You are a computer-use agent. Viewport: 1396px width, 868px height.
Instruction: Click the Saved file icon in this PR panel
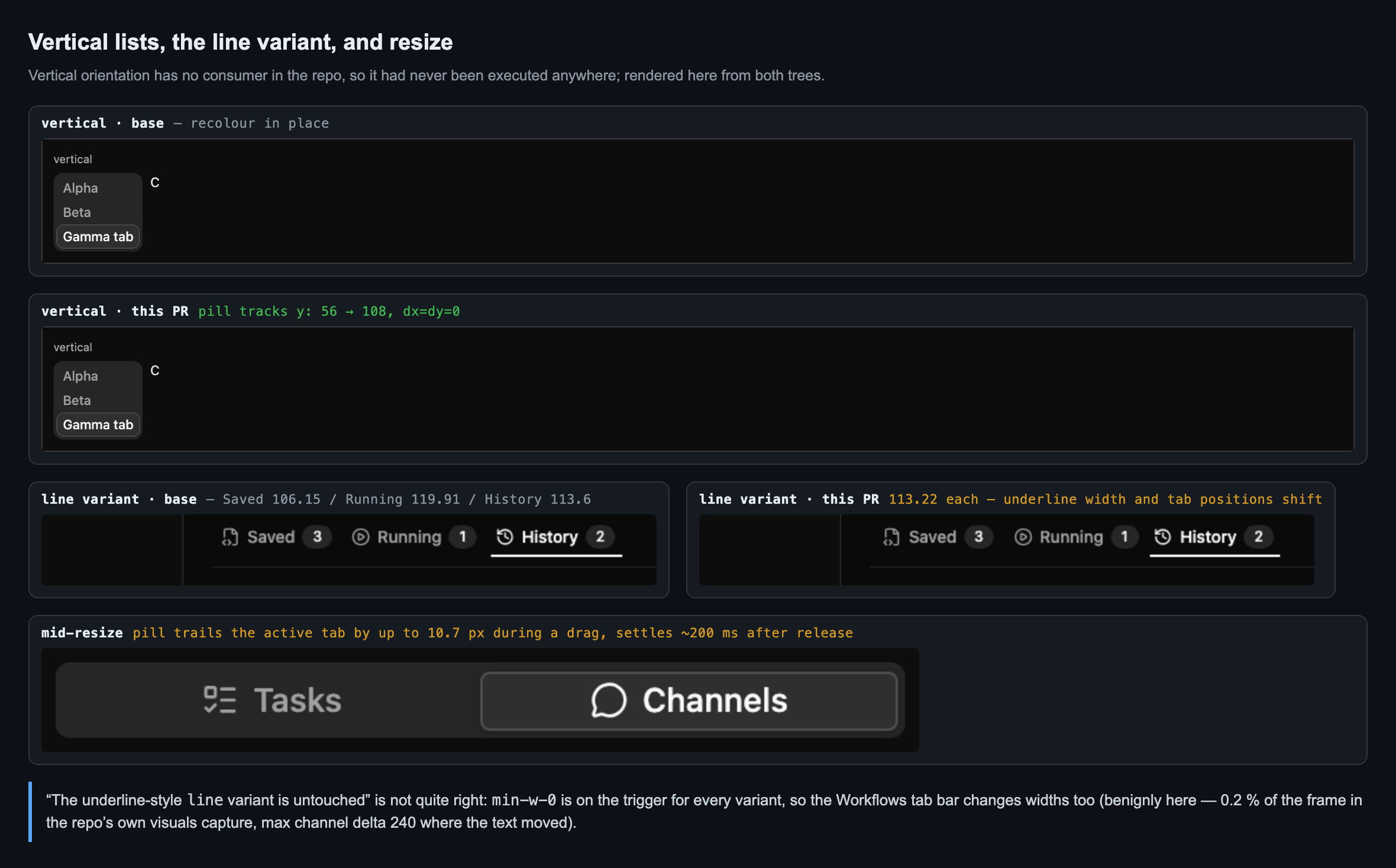point(891,537)
